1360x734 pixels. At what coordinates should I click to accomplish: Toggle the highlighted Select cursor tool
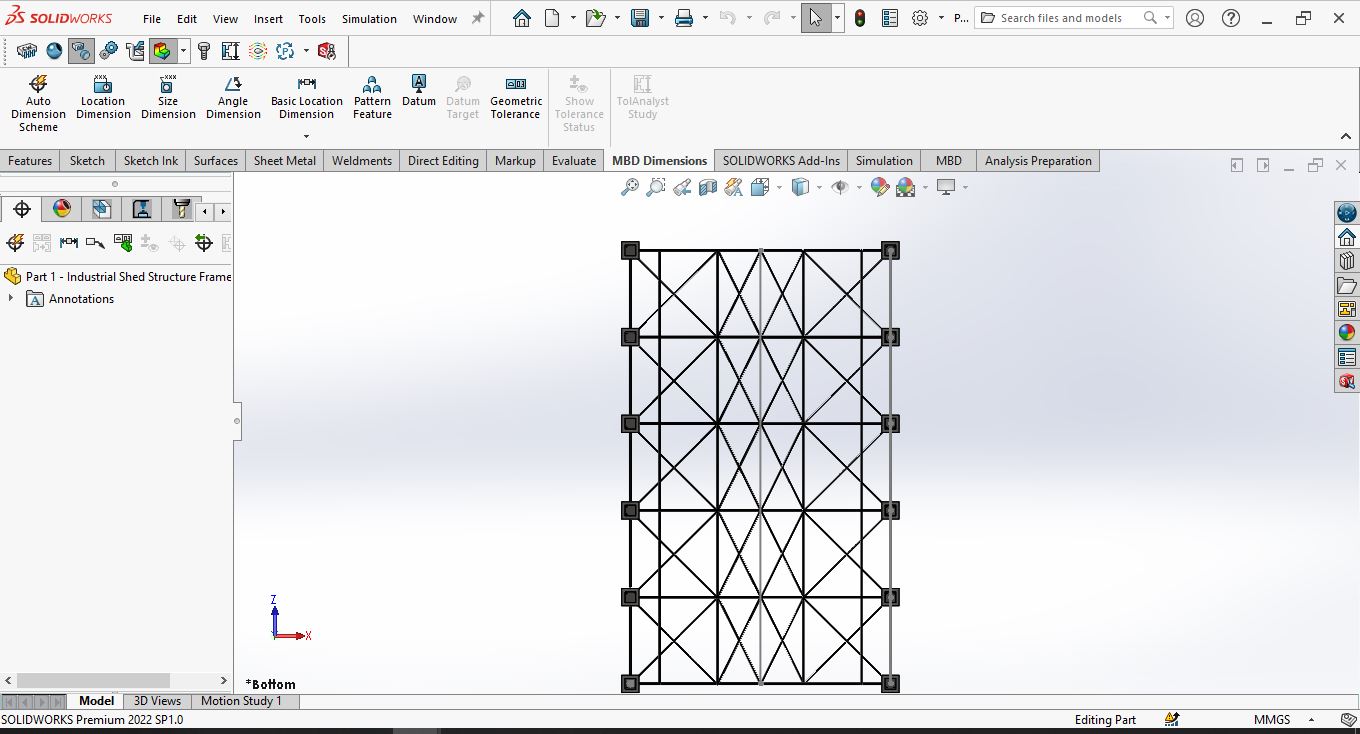coord(816,18)
